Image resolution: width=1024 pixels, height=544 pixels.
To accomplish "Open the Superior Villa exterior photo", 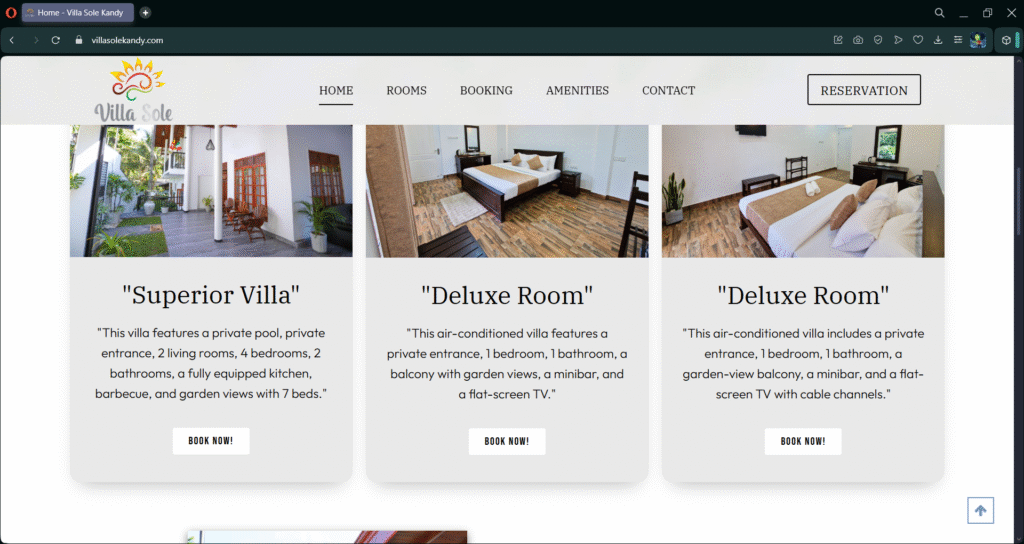I will point(211,191).
